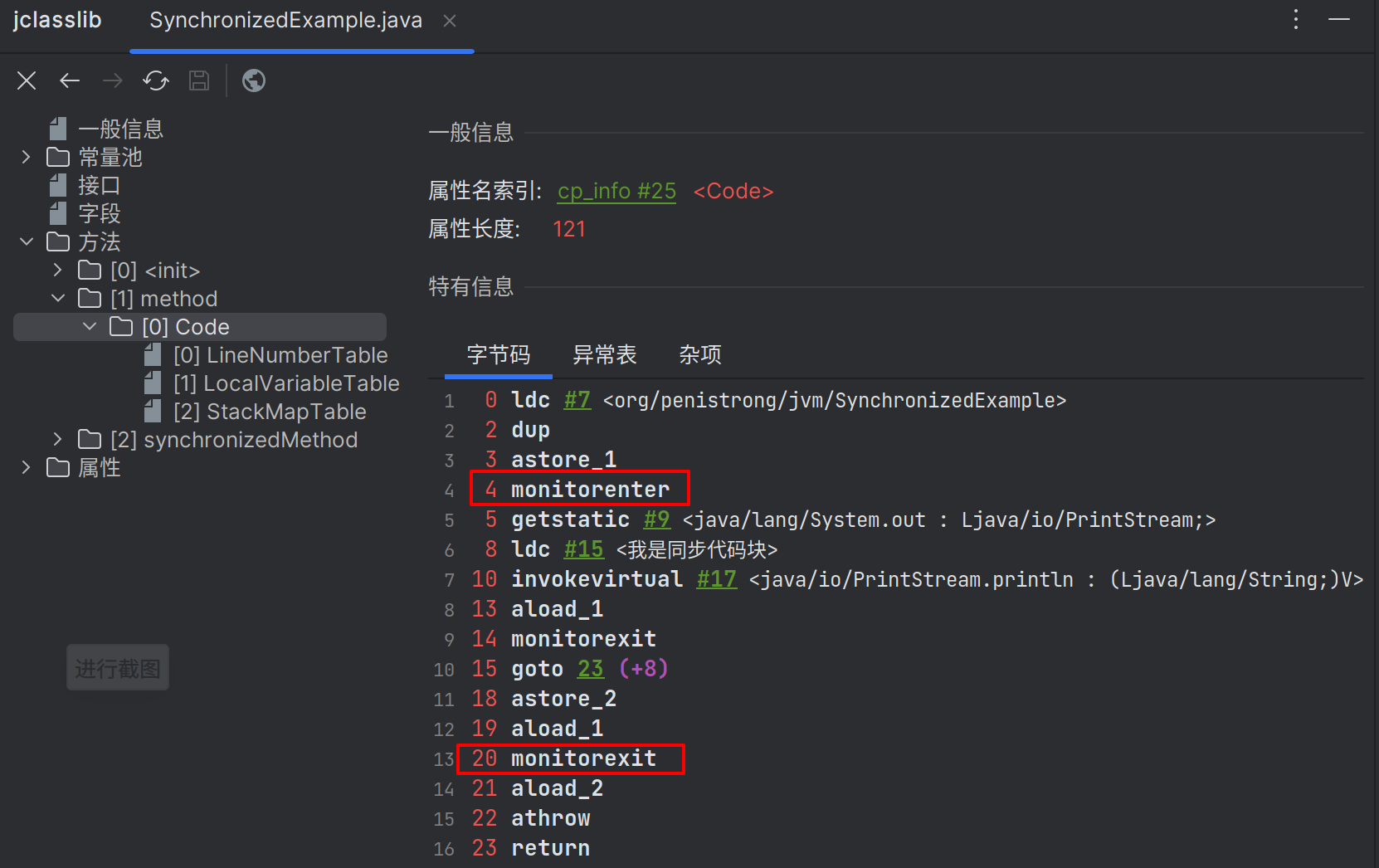Select 属性 folder in the tree
This screenshot has height=868, width=1379.
coord(100,467)
